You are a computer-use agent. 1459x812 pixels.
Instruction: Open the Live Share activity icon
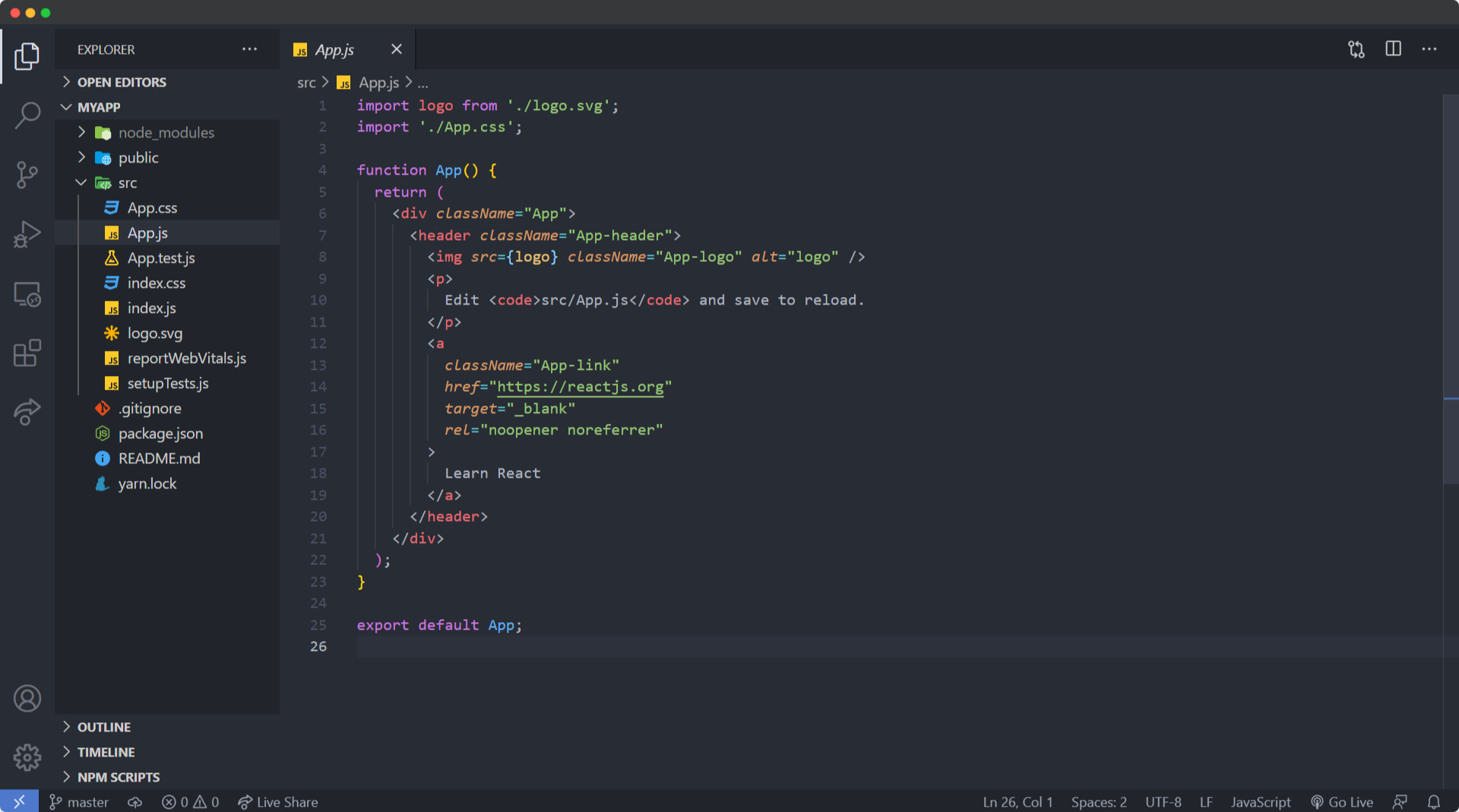27,412
